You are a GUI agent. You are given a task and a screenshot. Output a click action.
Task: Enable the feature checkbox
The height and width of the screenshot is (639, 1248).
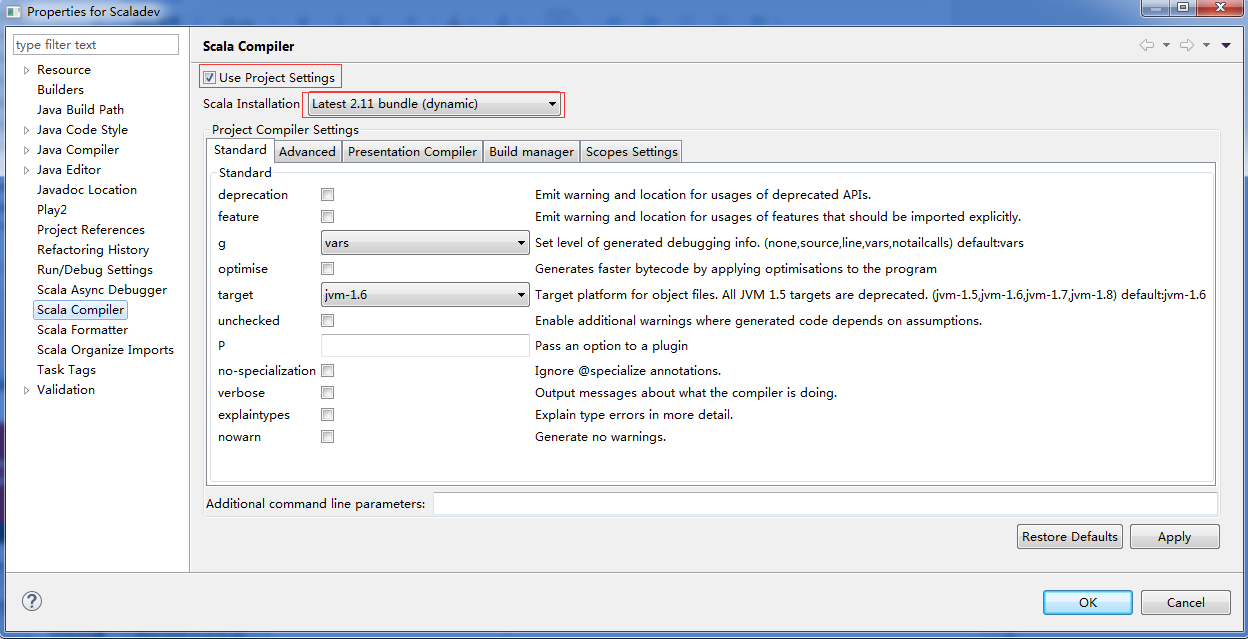(x=327, y=217)
